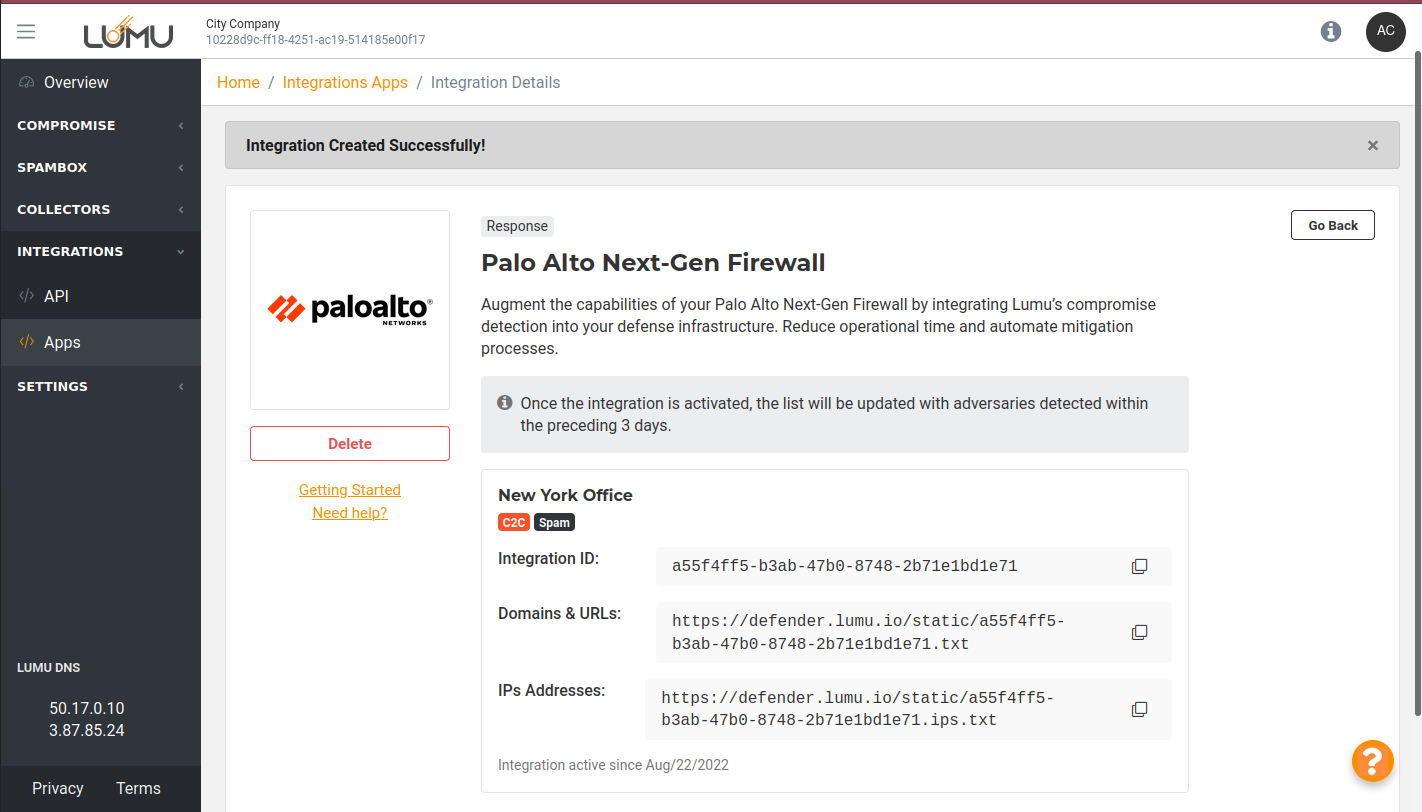The width and height of the screenshot is (1422, 812).
Task: Navigate to Integrations Apps breadcrumb
Action: (x=345, y=83)
